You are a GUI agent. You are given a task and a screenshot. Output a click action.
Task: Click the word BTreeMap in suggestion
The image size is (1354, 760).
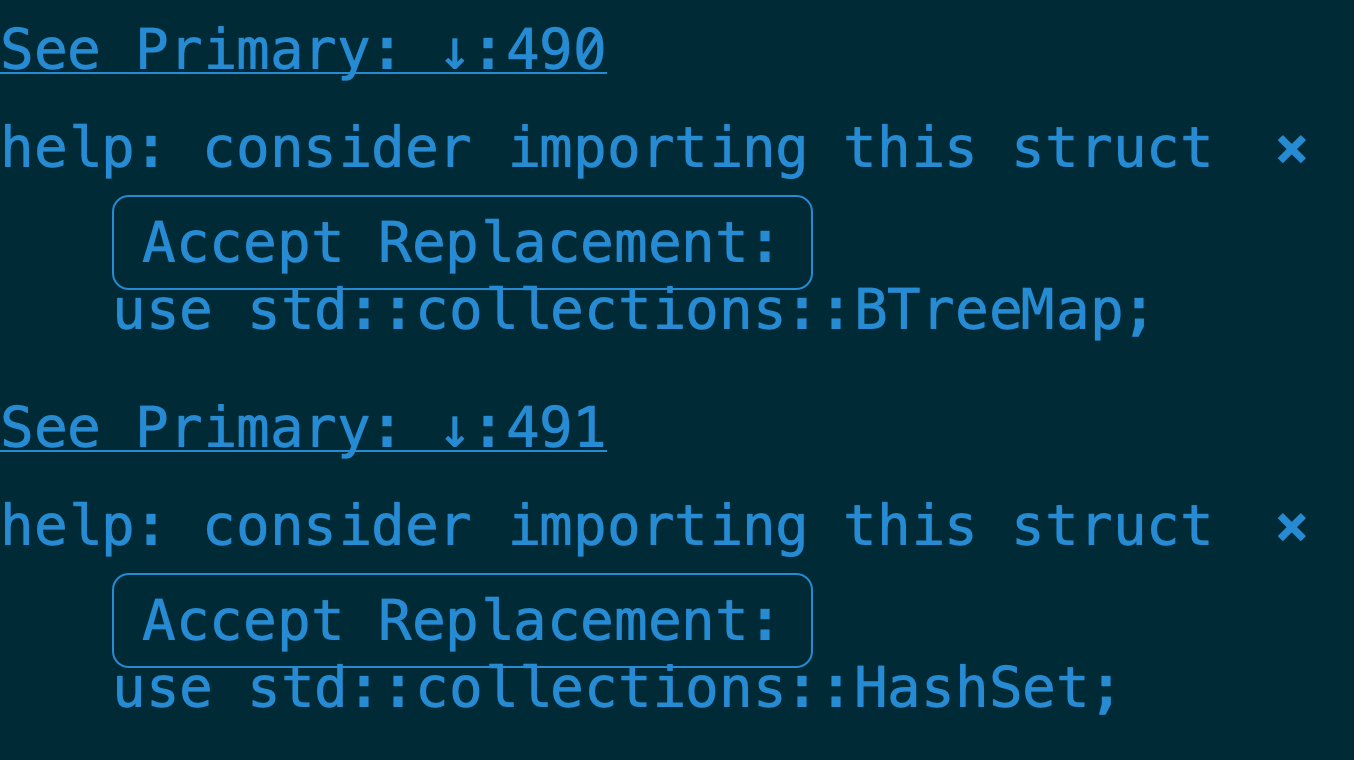[x=988, y=311]
